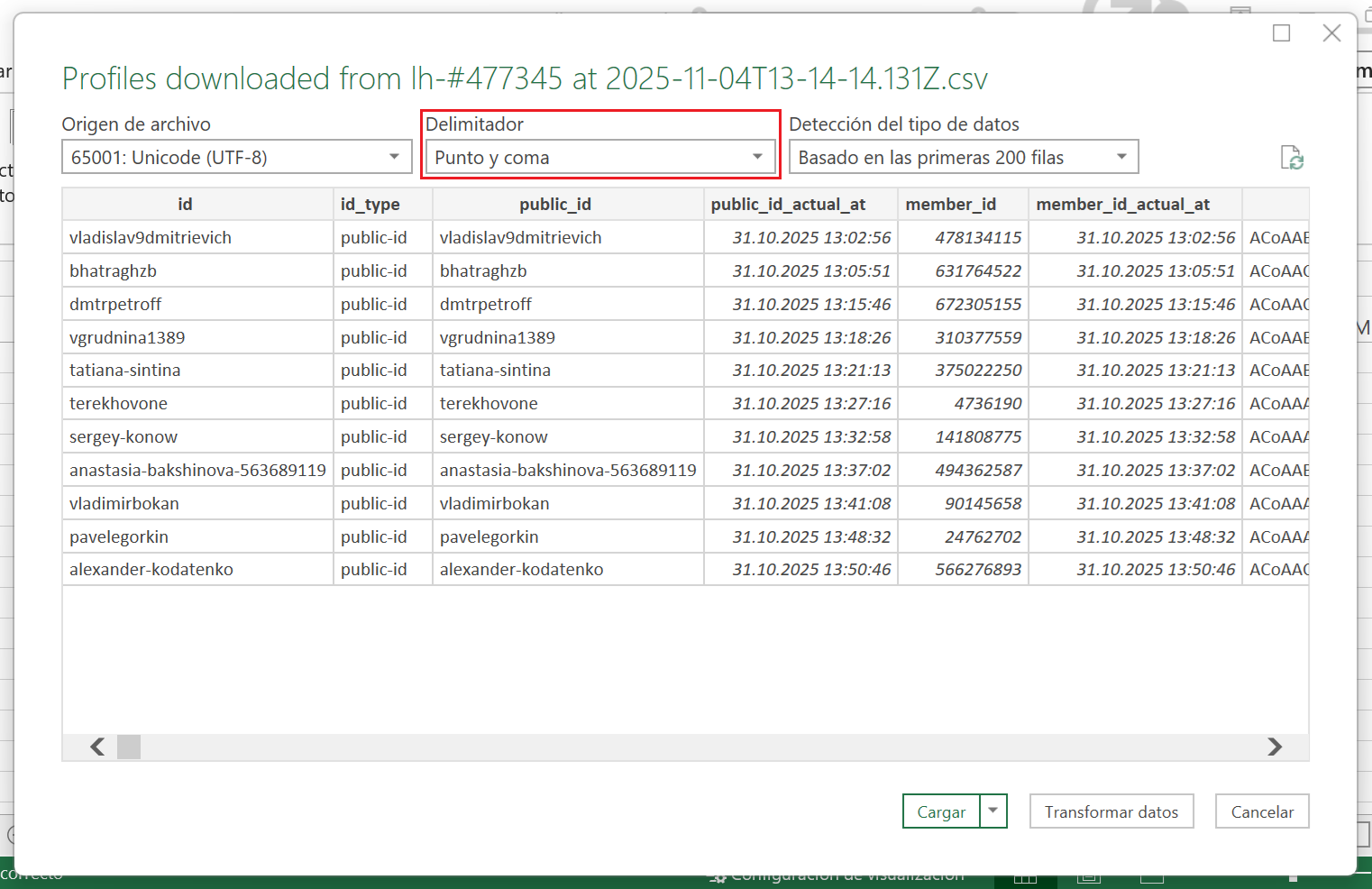Select the public_id_actual_at column header

pos(788,205)
